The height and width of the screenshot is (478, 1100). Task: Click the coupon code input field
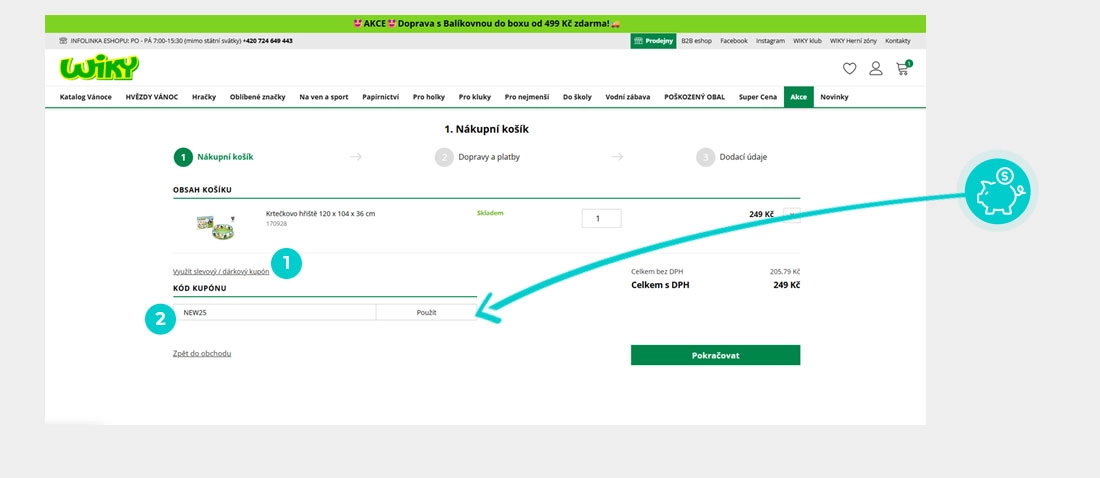[274, 313]
